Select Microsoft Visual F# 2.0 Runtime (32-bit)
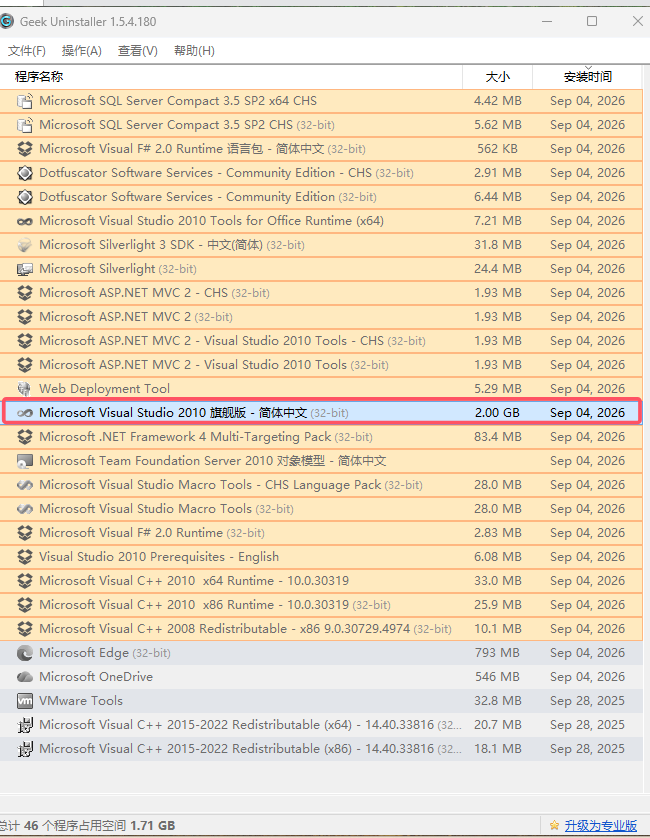 coord(321,533)
